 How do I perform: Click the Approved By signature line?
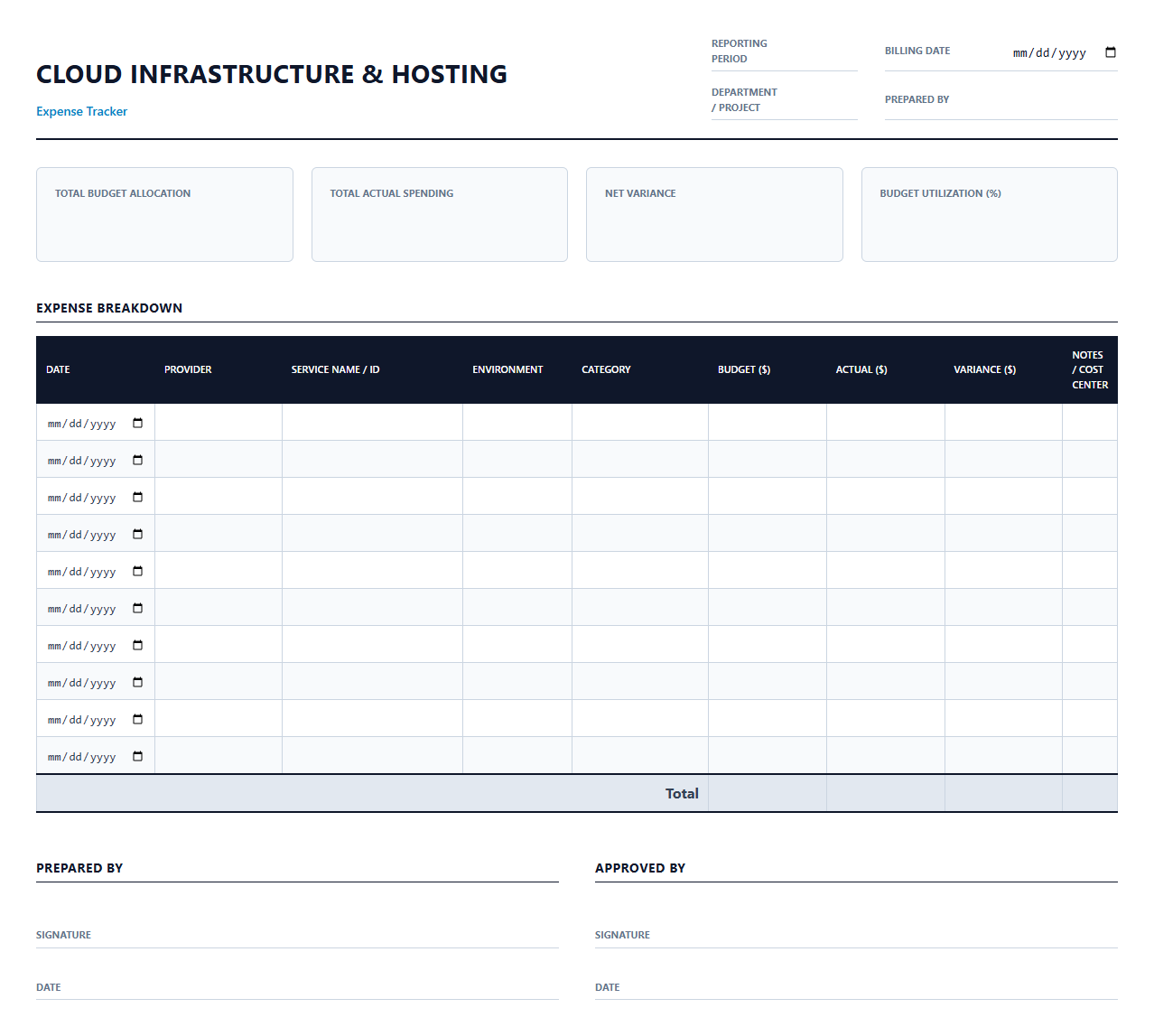[x=856, y=935]
